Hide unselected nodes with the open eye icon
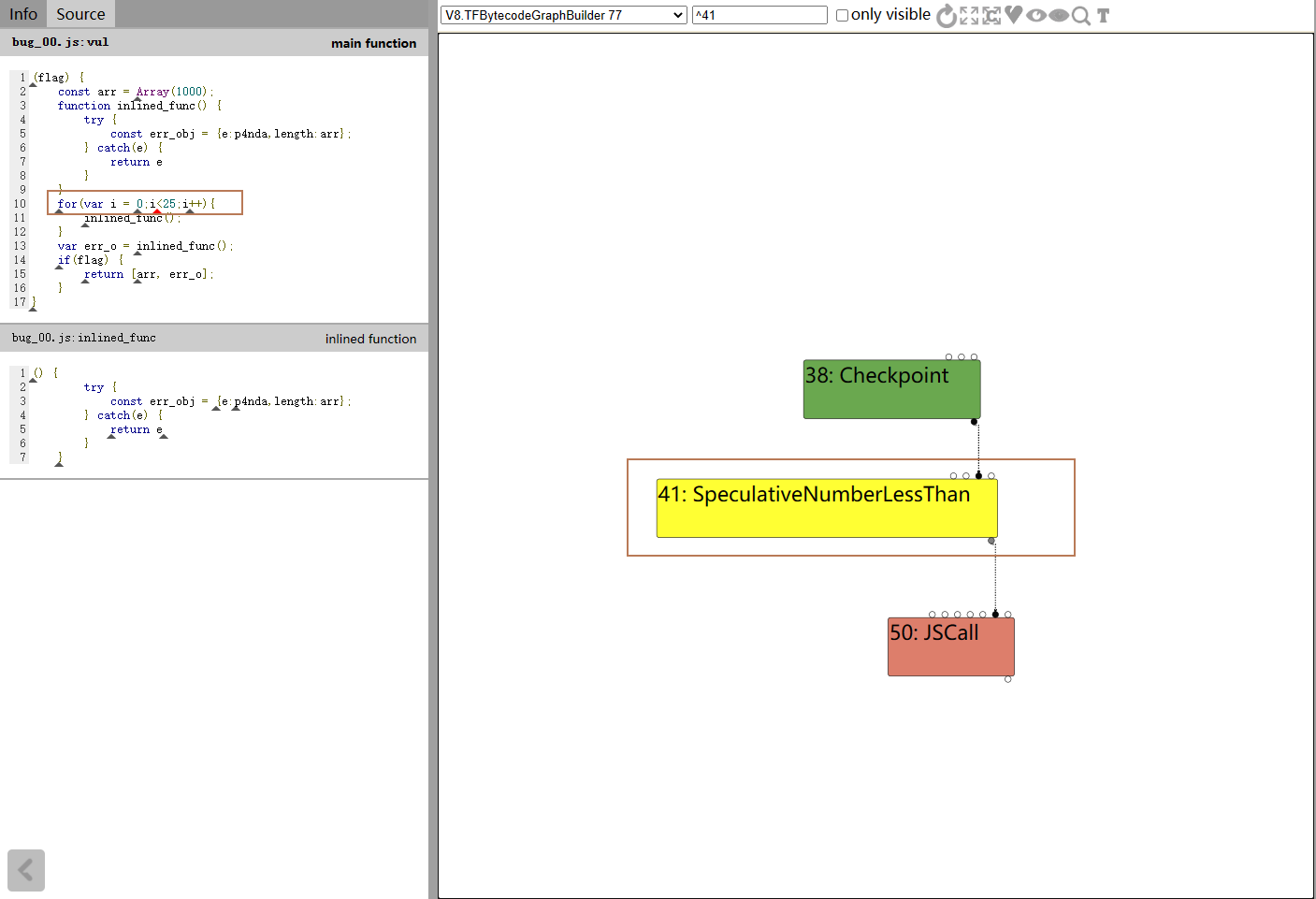The image size is (1316, 899). click(x=1036, y=15)
